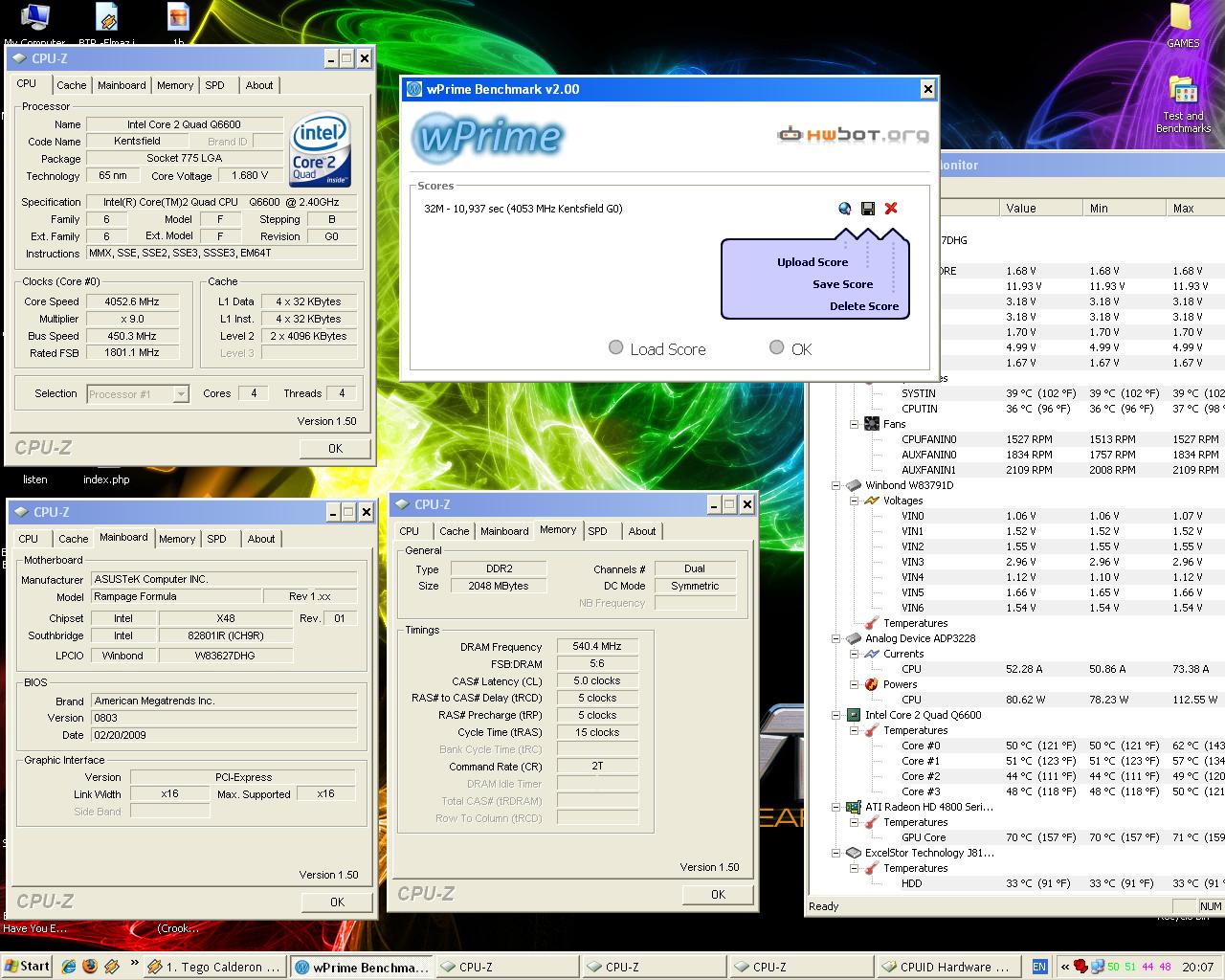Click the ExcelStor hard drive icon

pyautogui.click(x=854, y=853)
